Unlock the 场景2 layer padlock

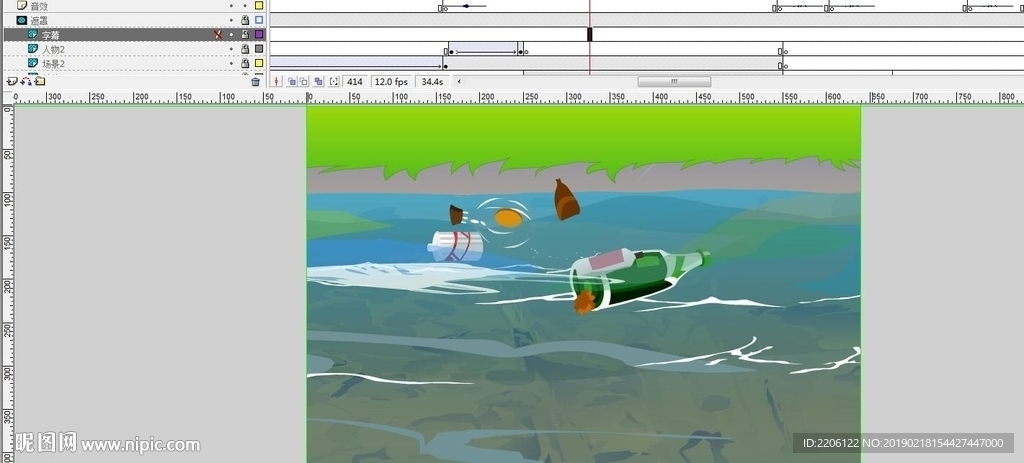tap(245, 63)
